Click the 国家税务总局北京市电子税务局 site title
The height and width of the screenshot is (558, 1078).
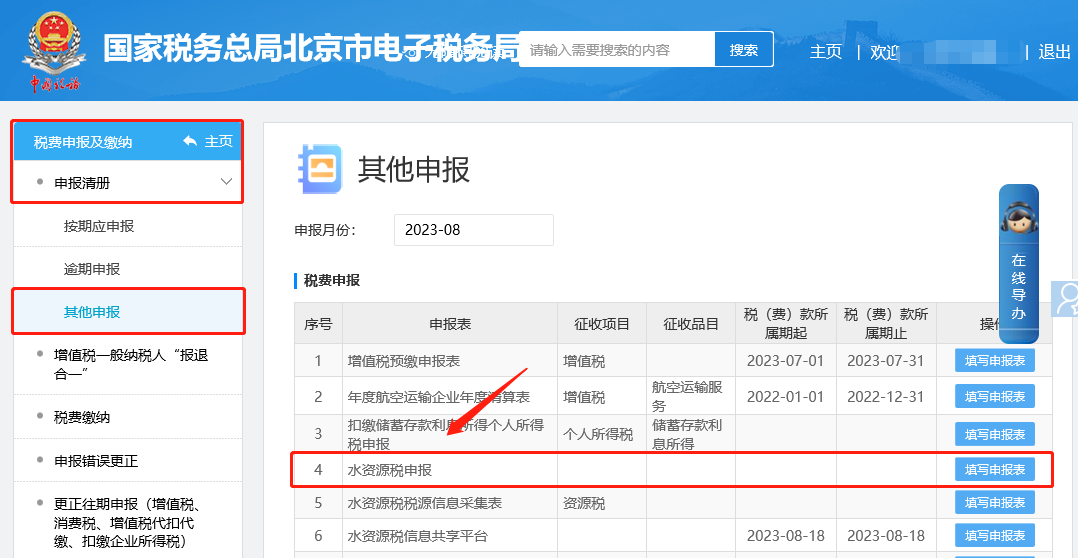(311, 48)
